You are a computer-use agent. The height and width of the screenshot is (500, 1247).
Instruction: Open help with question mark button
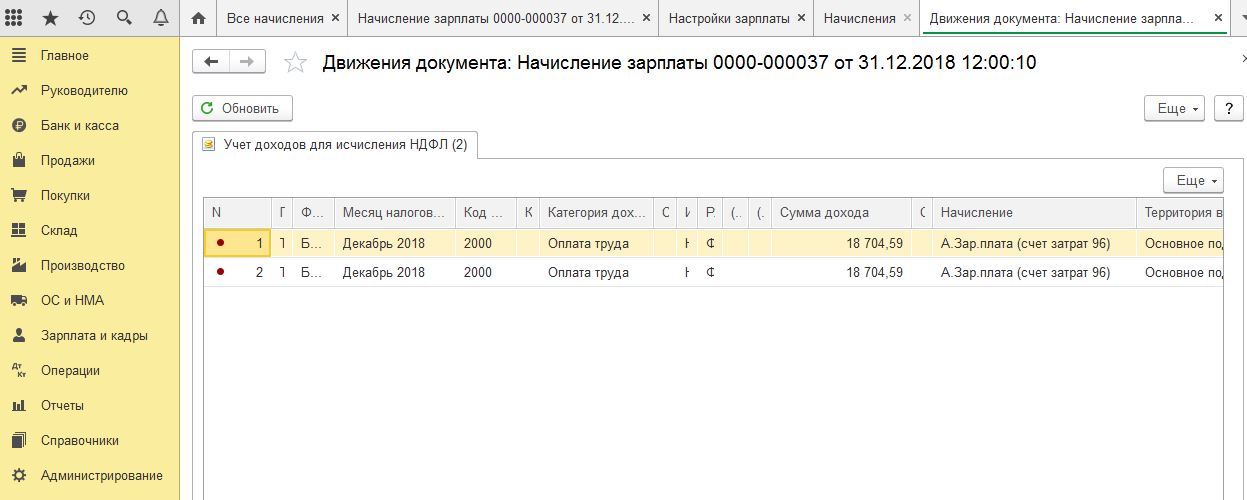1228,108
